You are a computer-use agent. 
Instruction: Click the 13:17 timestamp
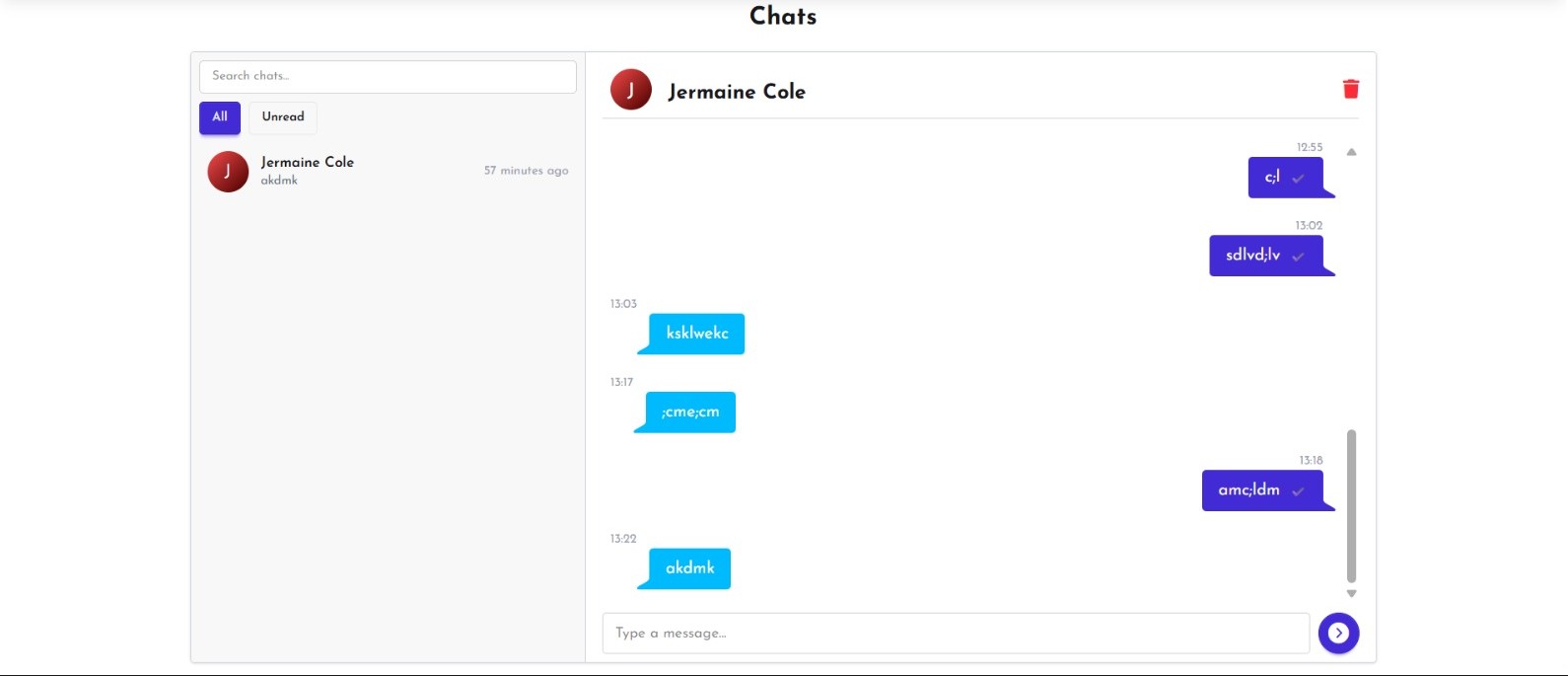621,382
